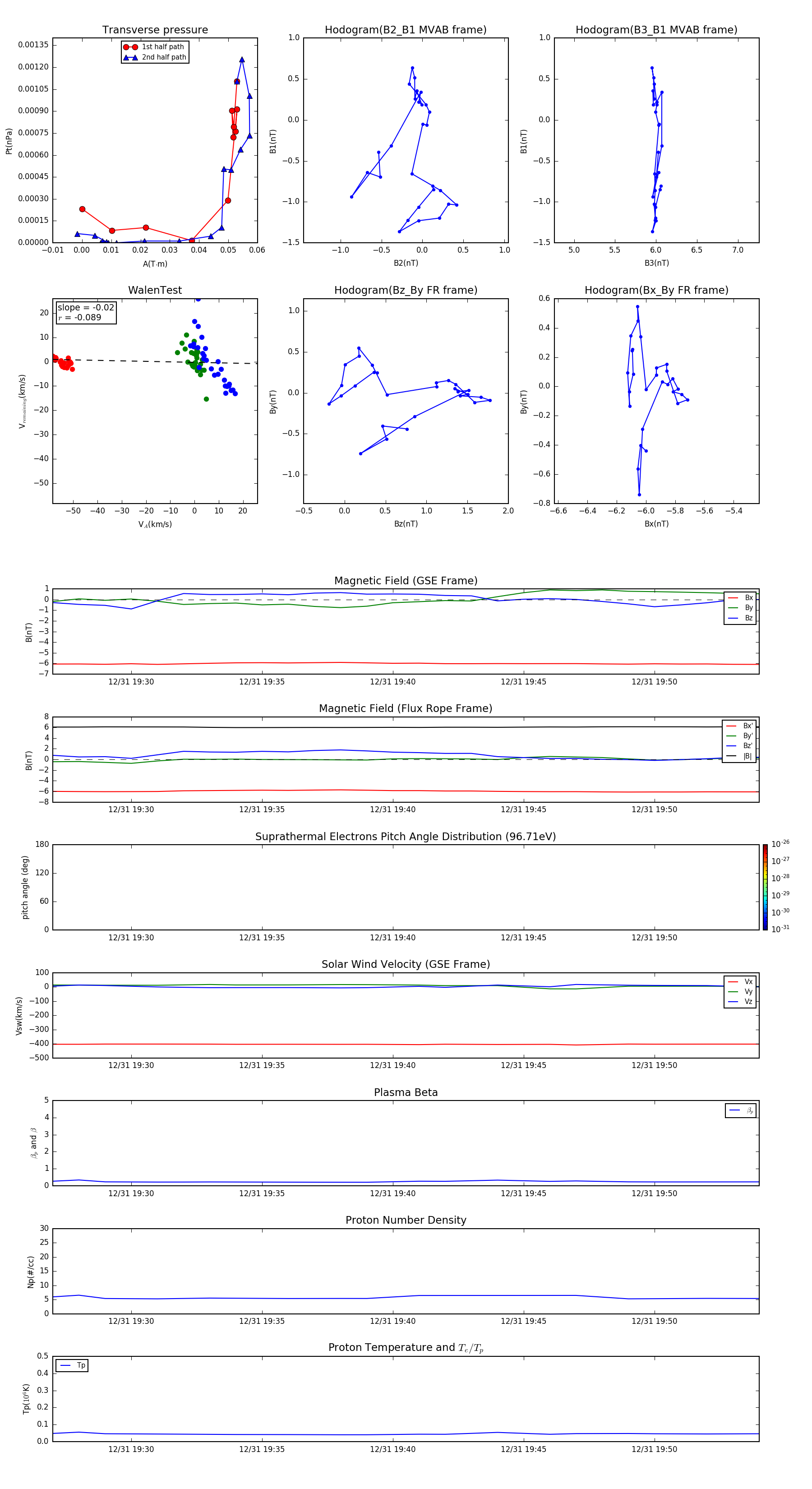
Task: Select the 'Bx' entry in GSE legend
Action: tap(740, 598)
